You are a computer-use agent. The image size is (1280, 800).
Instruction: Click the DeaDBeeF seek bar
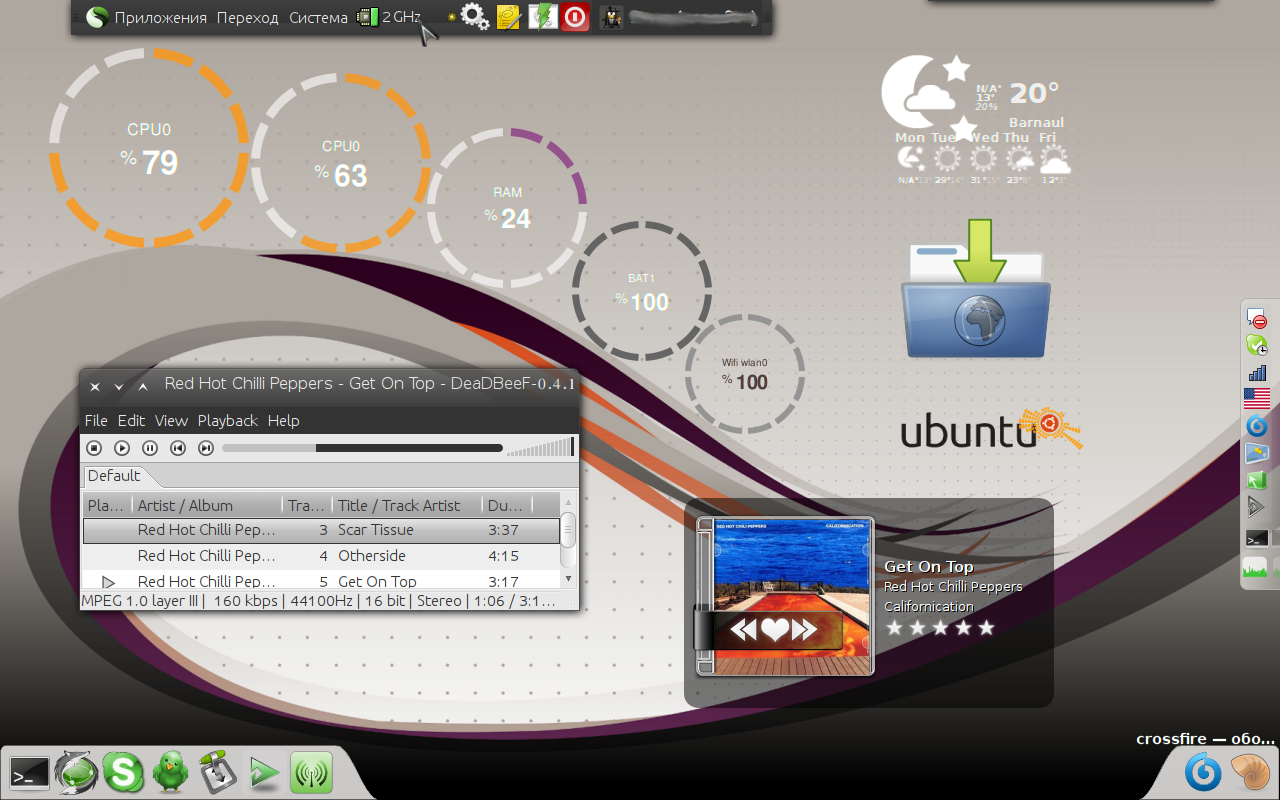(x=362, y=448)
